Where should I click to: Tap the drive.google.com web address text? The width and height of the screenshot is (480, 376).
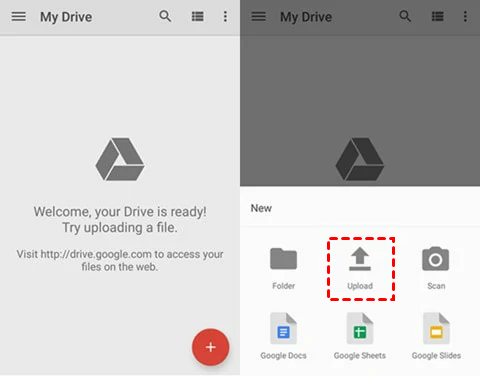pos(96,254)
